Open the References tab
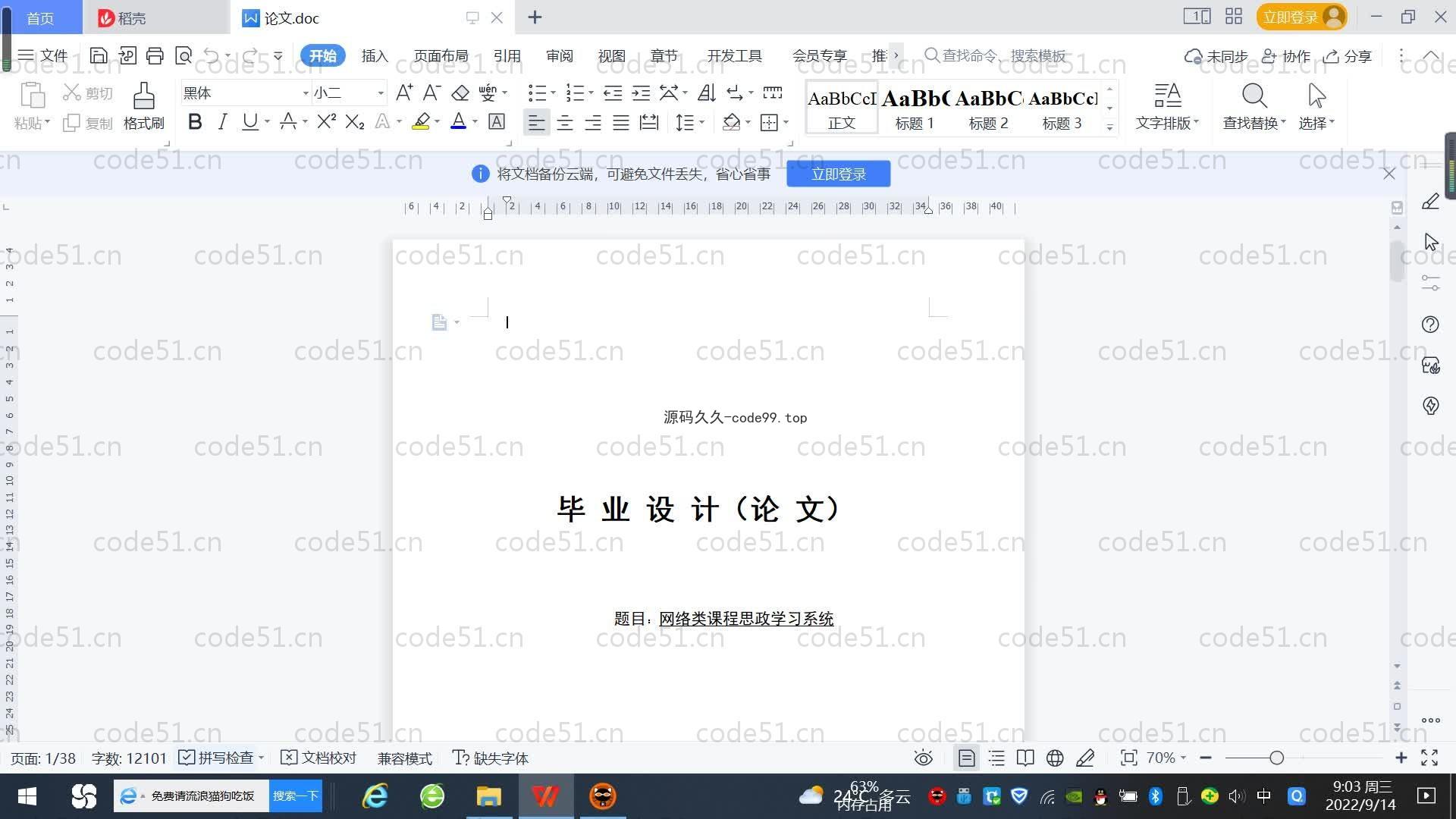 pyautogui.click(x=507, y=55)
